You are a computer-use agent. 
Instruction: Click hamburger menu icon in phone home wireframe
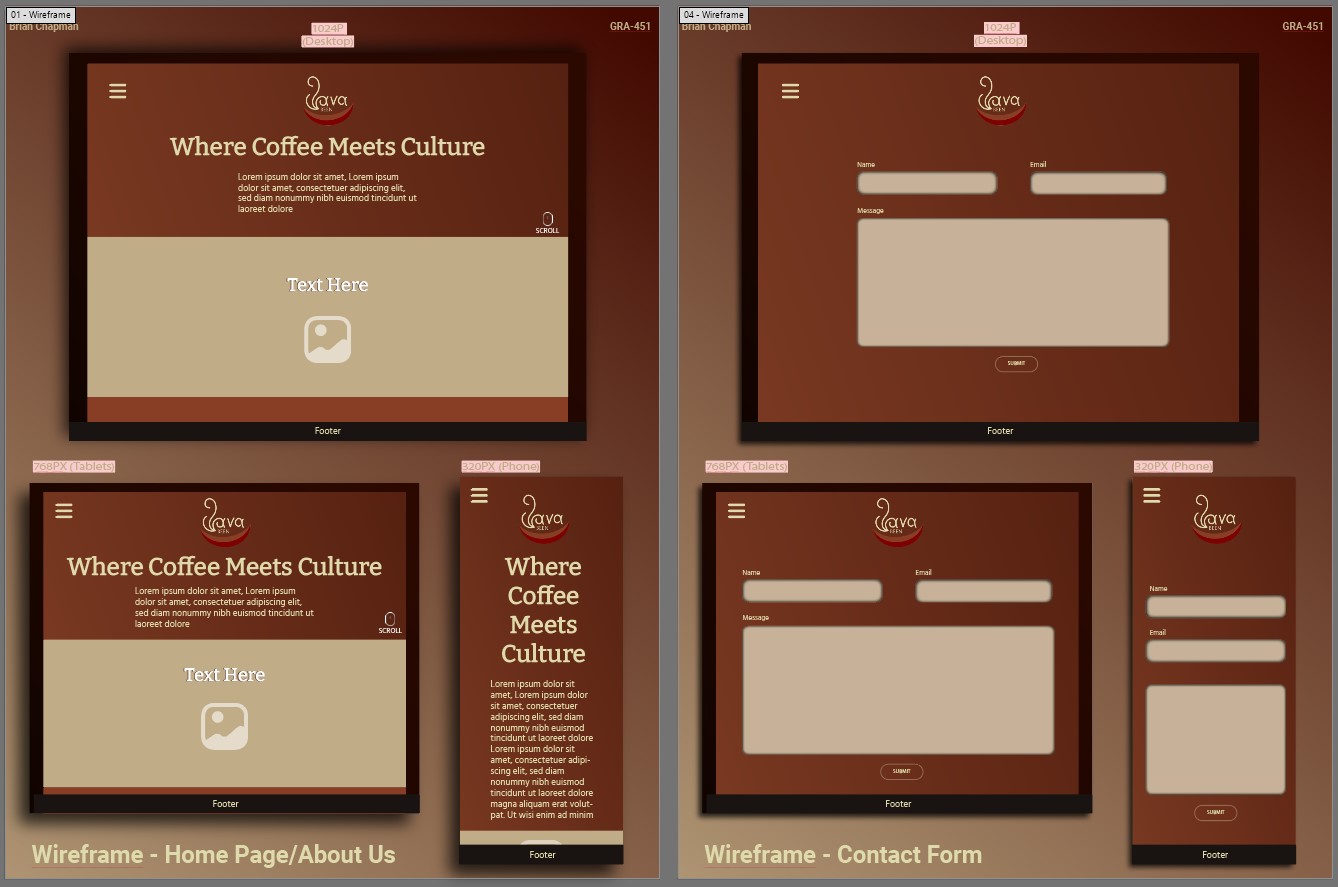pyautogui.click(x=479, y=495)
